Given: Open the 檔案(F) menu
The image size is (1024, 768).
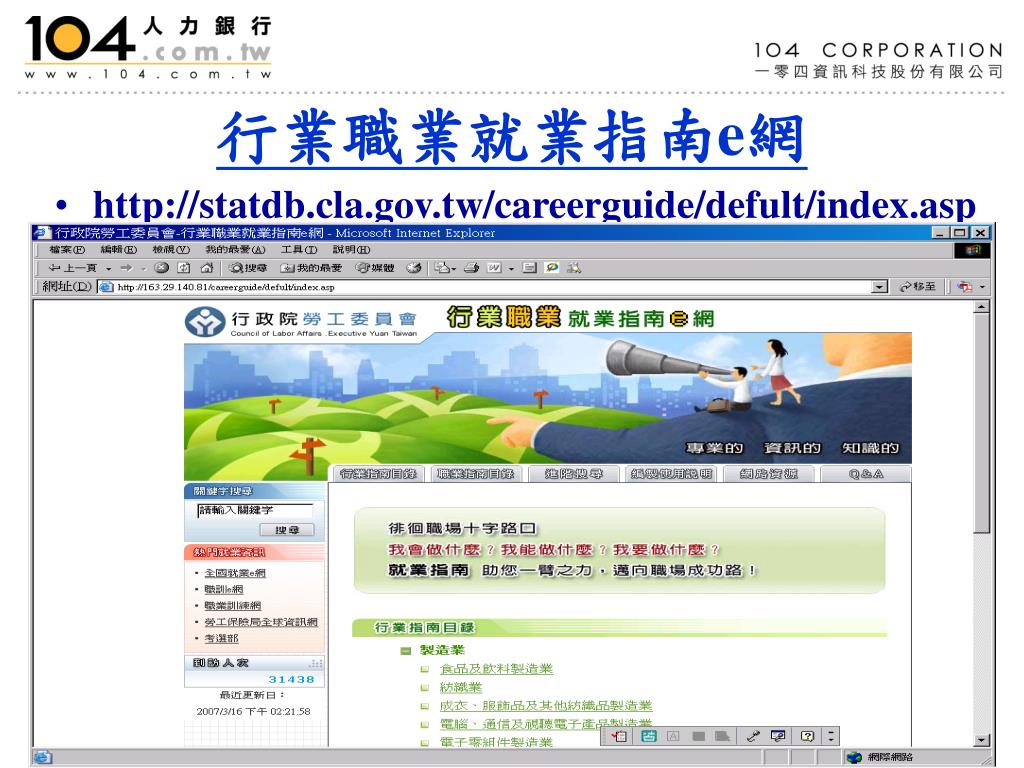Looking at the screenshot, I should pyautogui.click(x=67, y=249).
